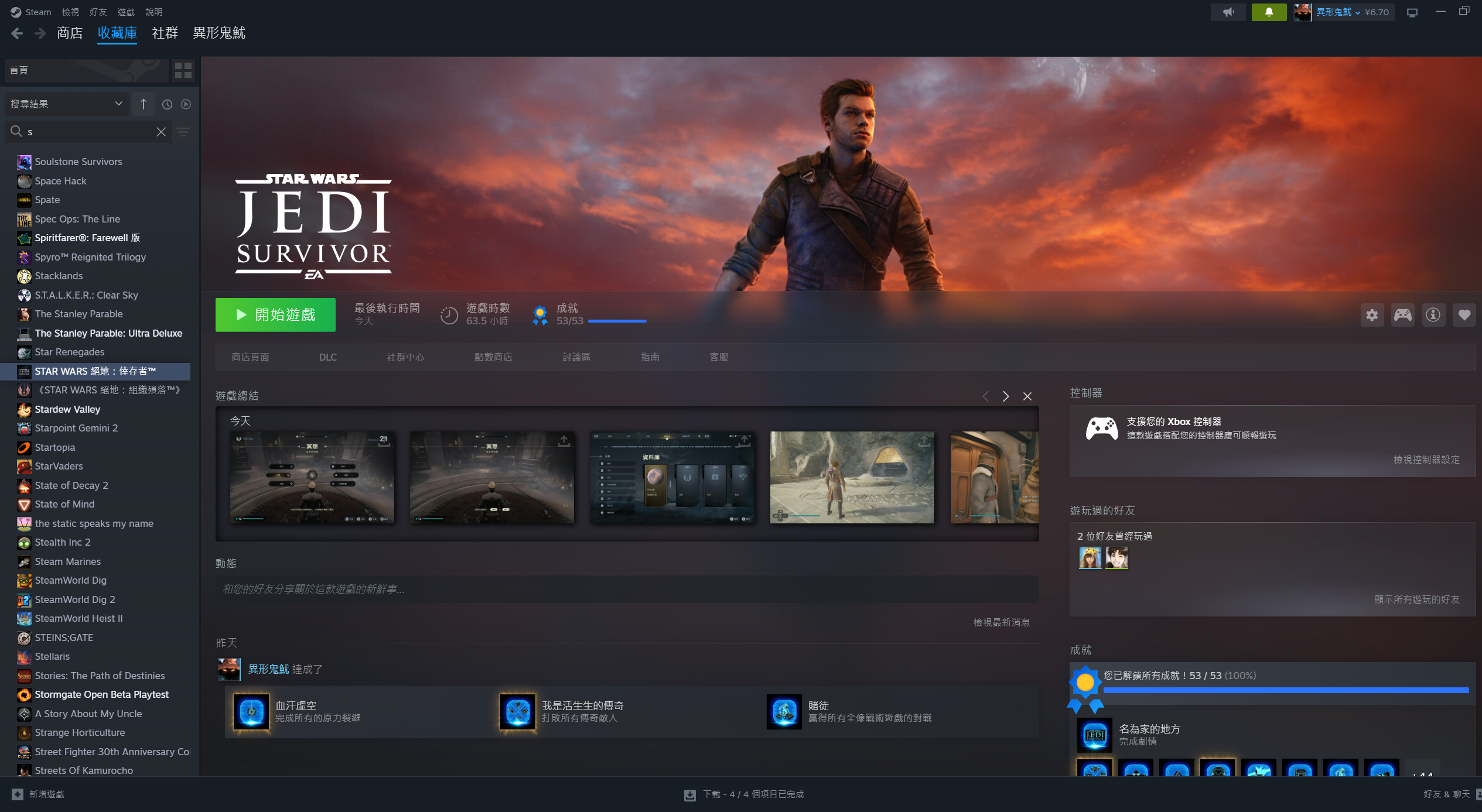Open advanced filter options icon
Screen dimensions: 1482x812
coord(183,132)
